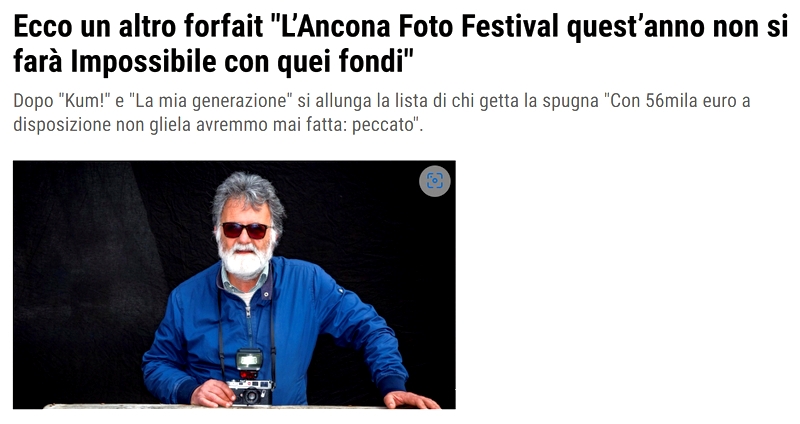This screenshot has width=800, height=424.
Task: Click the visual search lens icon on photo
Action: coord(435,181)
